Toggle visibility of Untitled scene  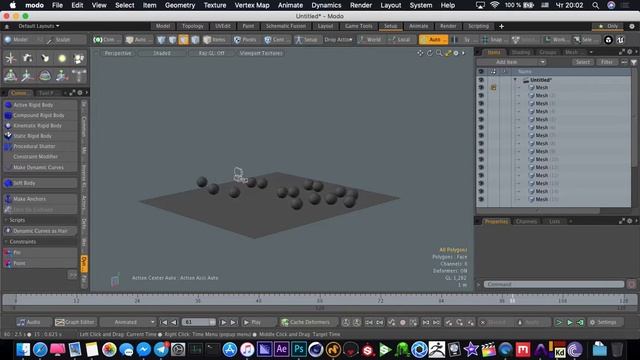[481, 80]
